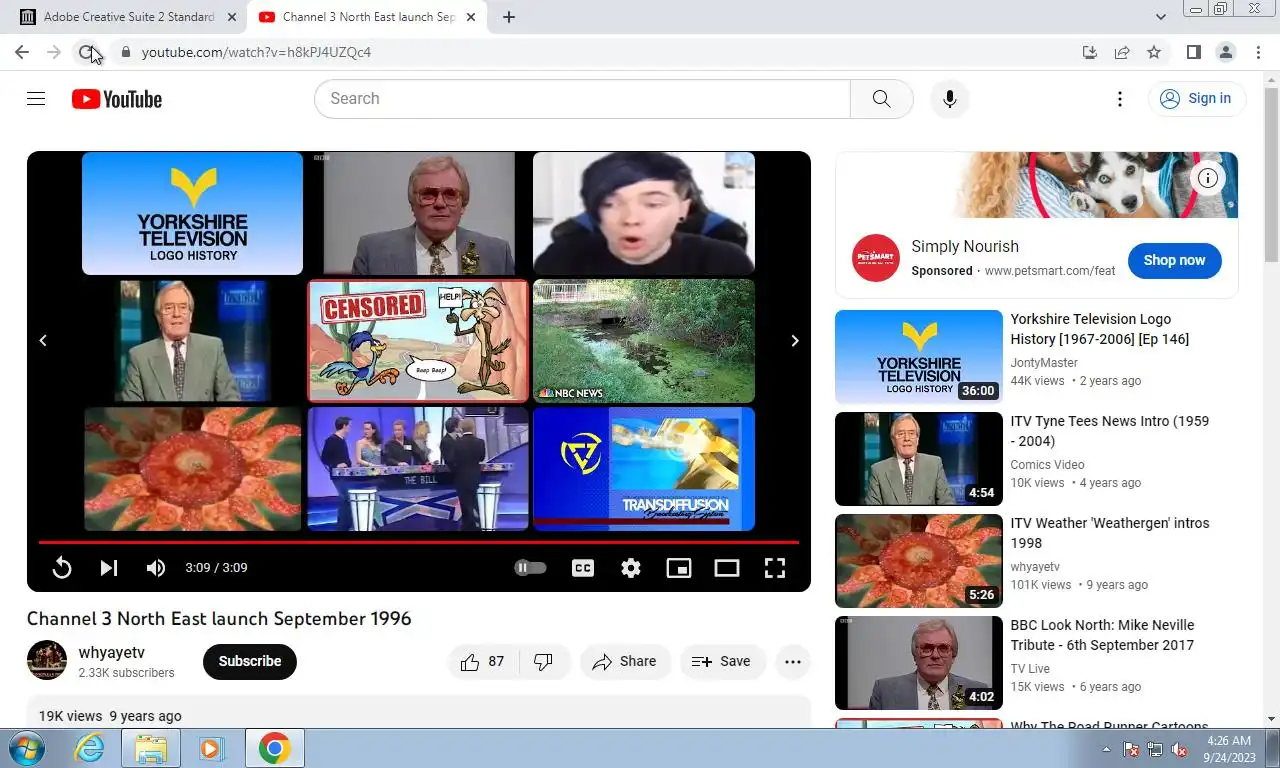This screenshot has height=768, width=1280.
Task: Click Shop now on PetSmart ad
Action: (x=1175, y=260)
